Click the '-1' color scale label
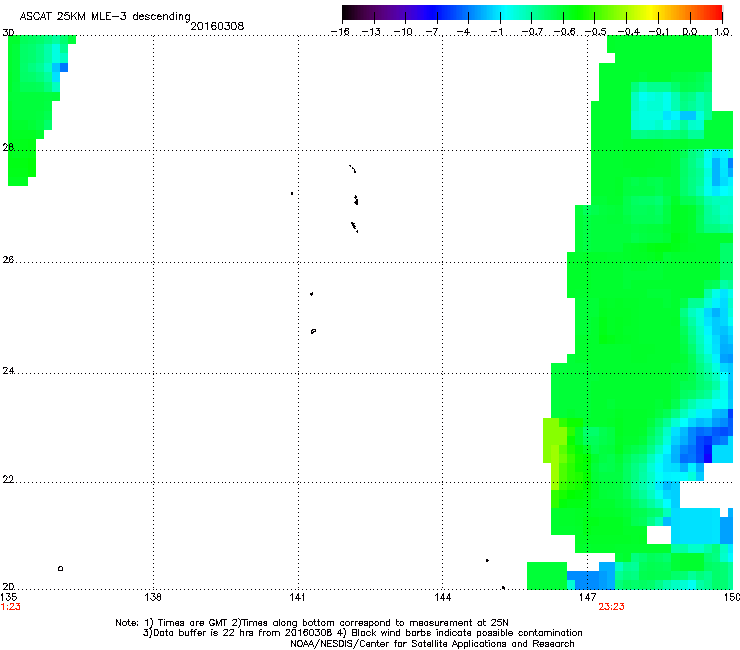The height and width of the screenshot is (650, 740). (496, 32)
